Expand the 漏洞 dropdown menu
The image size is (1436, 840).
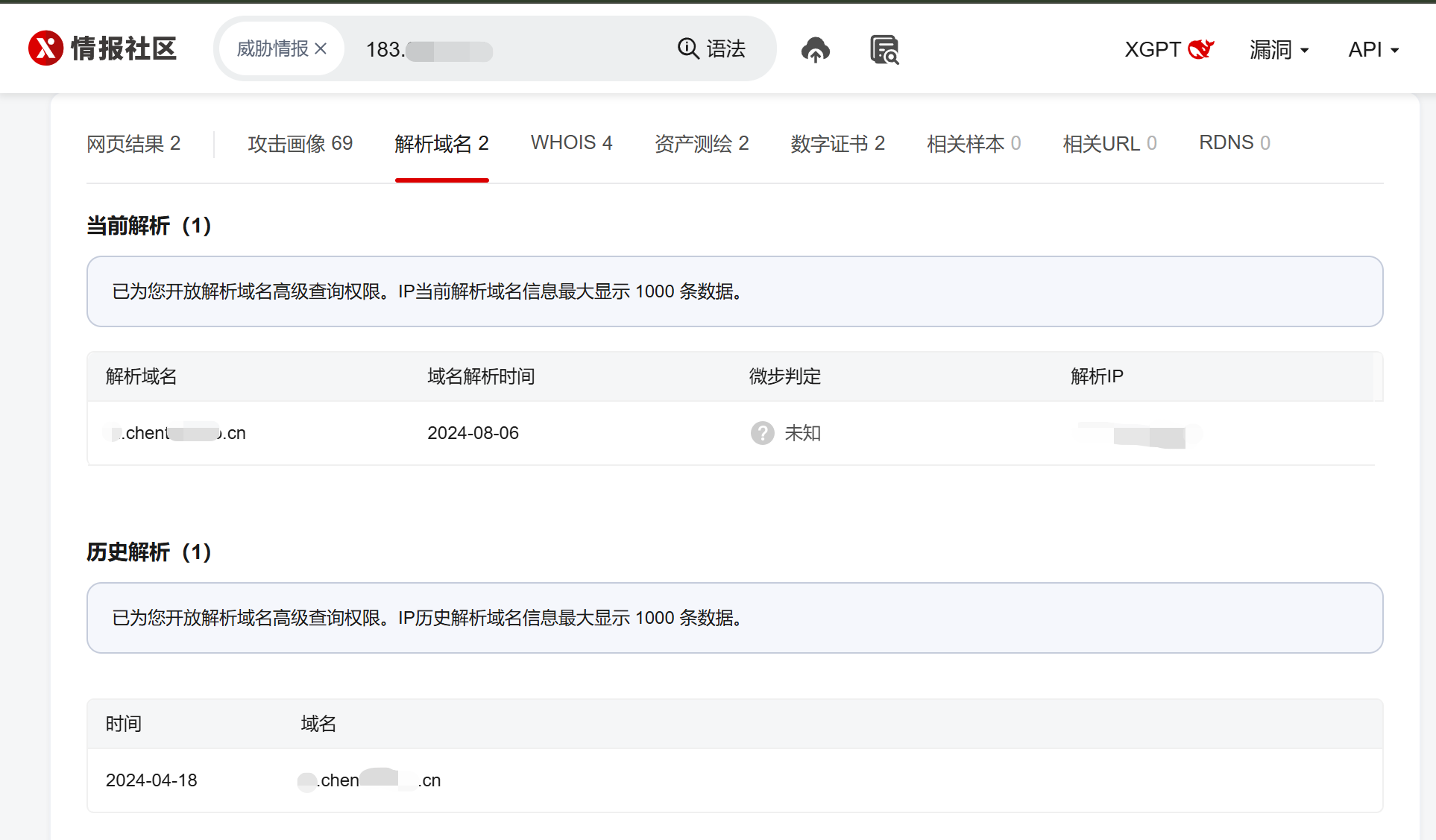click(x=1279, y=50)
